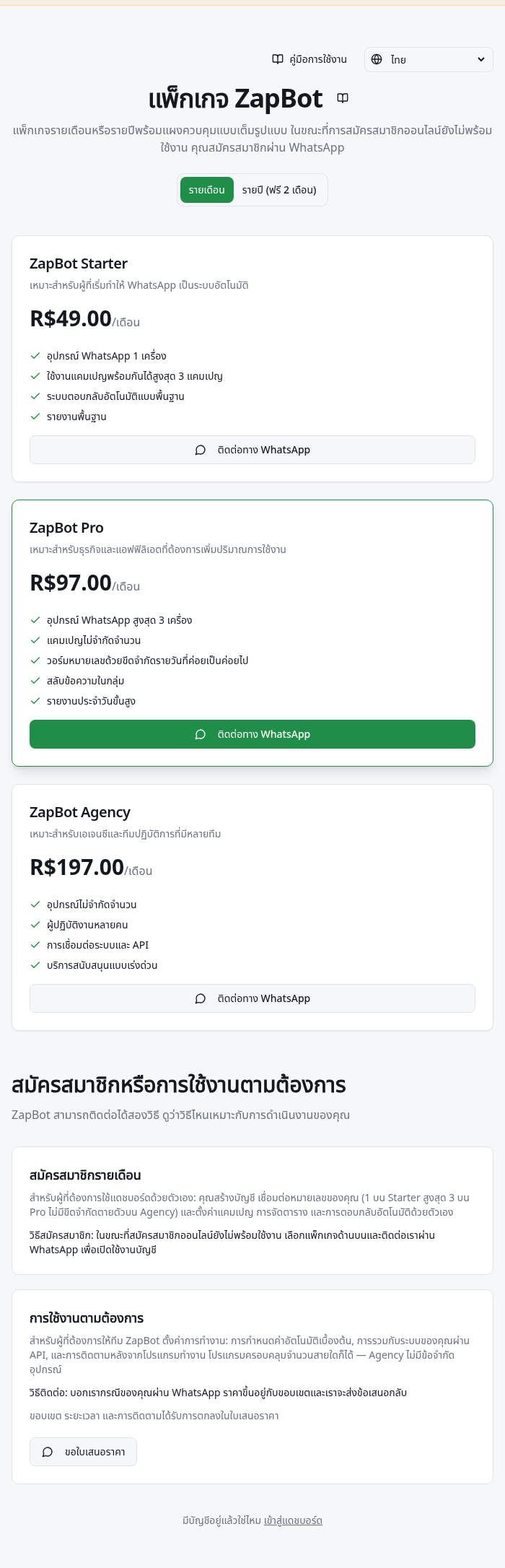Click the book icon beside คู่มือการใช้งาน

[277, 59]
